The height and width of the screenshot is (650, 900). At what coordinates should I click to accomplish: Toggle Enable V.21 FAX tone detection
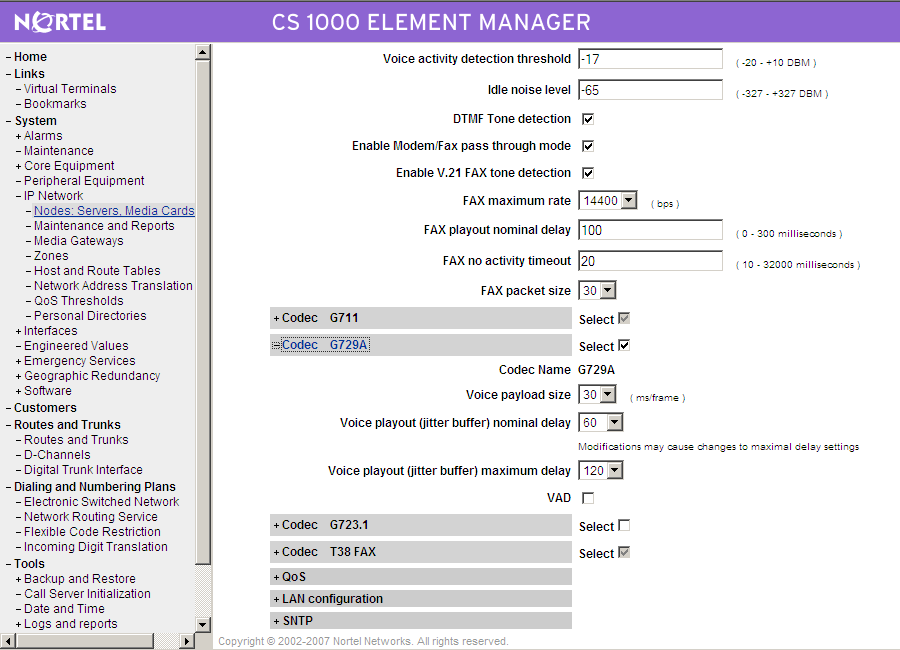click(588, 173)
